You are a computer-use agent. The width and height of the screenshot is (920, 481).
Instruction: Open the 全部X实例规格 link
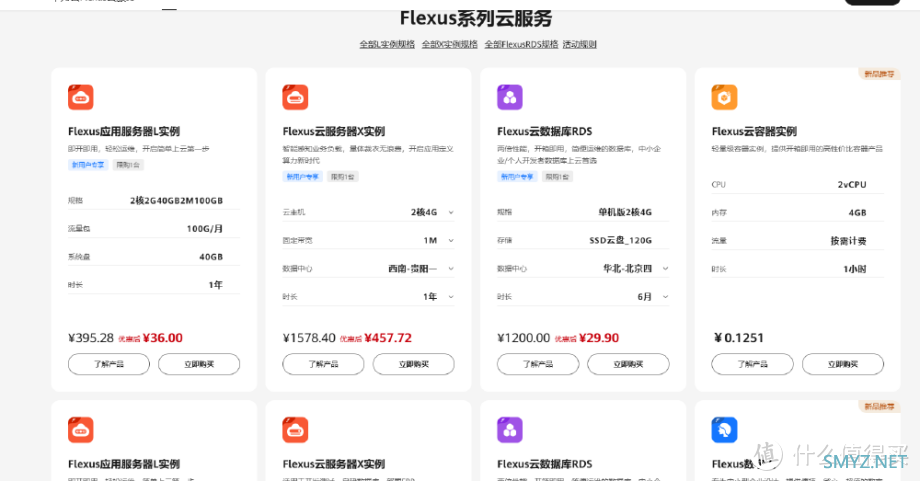point(449,45)
